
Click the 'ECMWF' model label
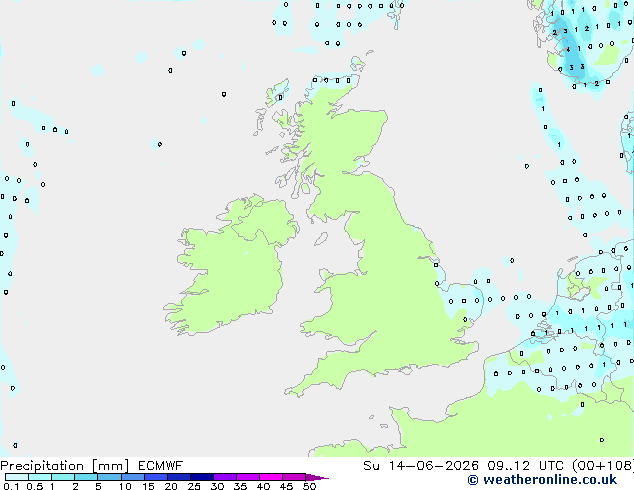(161, 466)
